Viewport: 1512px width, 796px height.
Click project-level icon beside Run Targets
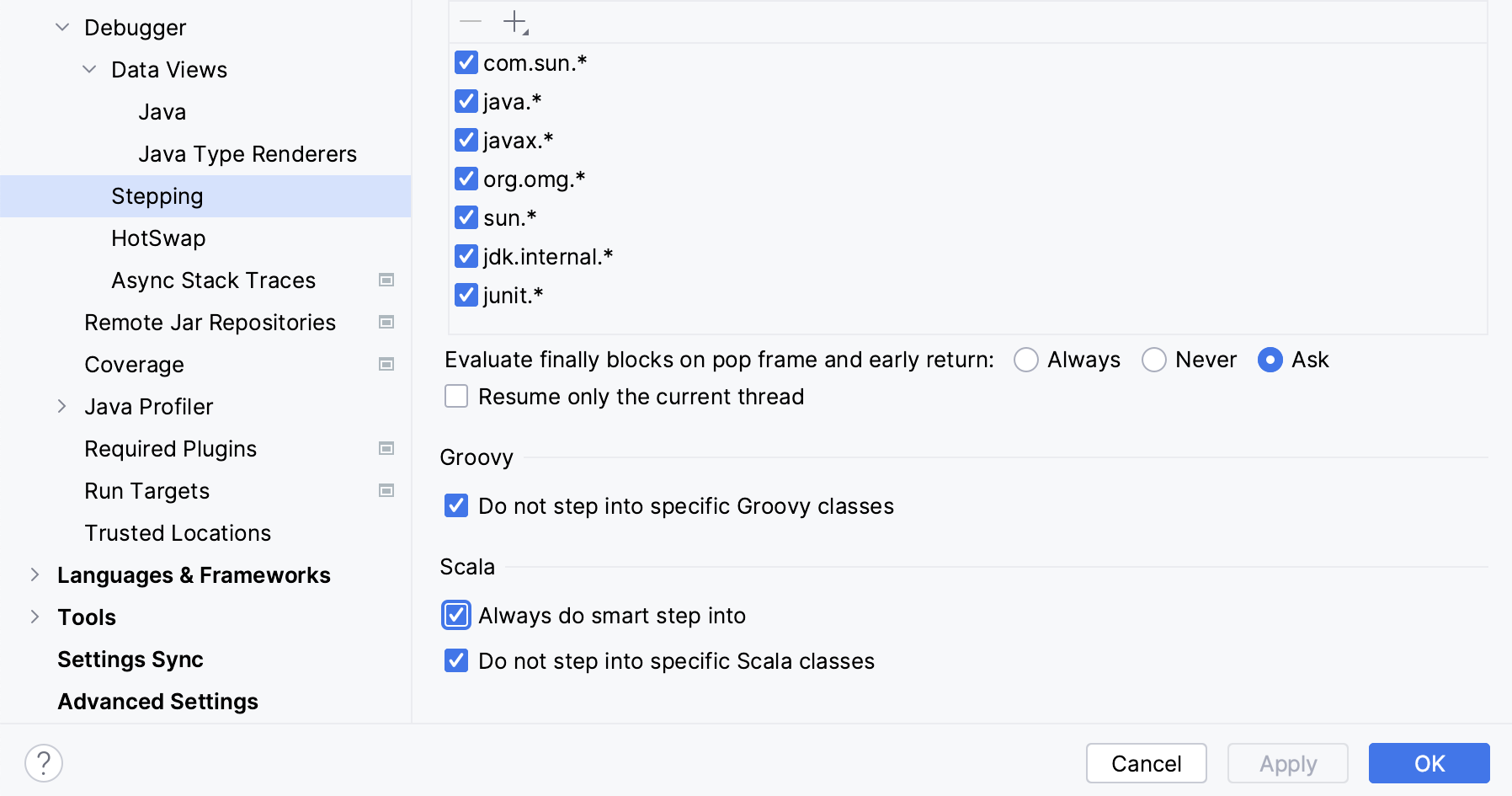point(386,491)
